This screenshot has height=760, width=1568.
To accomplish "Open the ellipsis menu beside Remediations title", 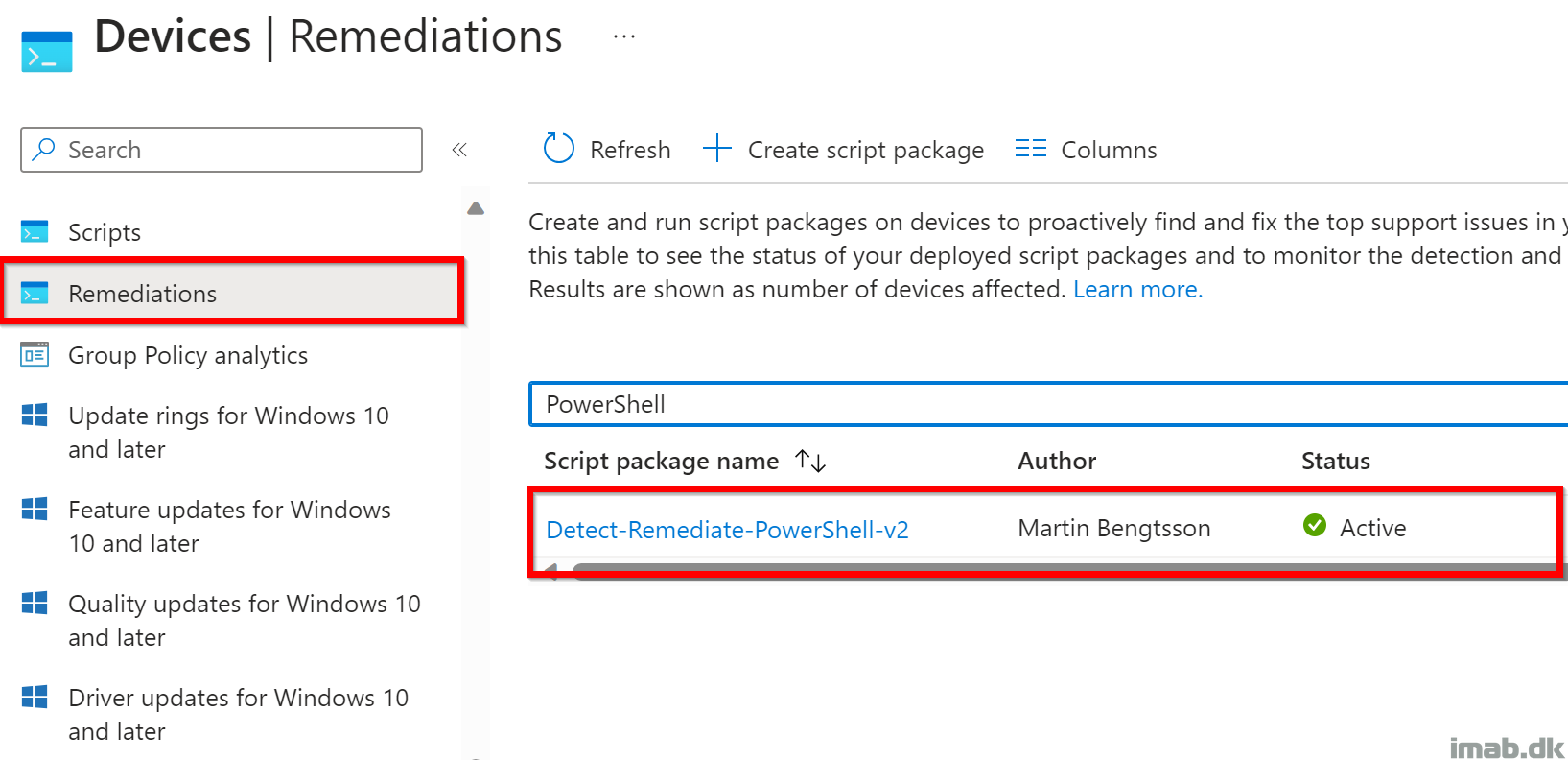I will tap(624, 36).
